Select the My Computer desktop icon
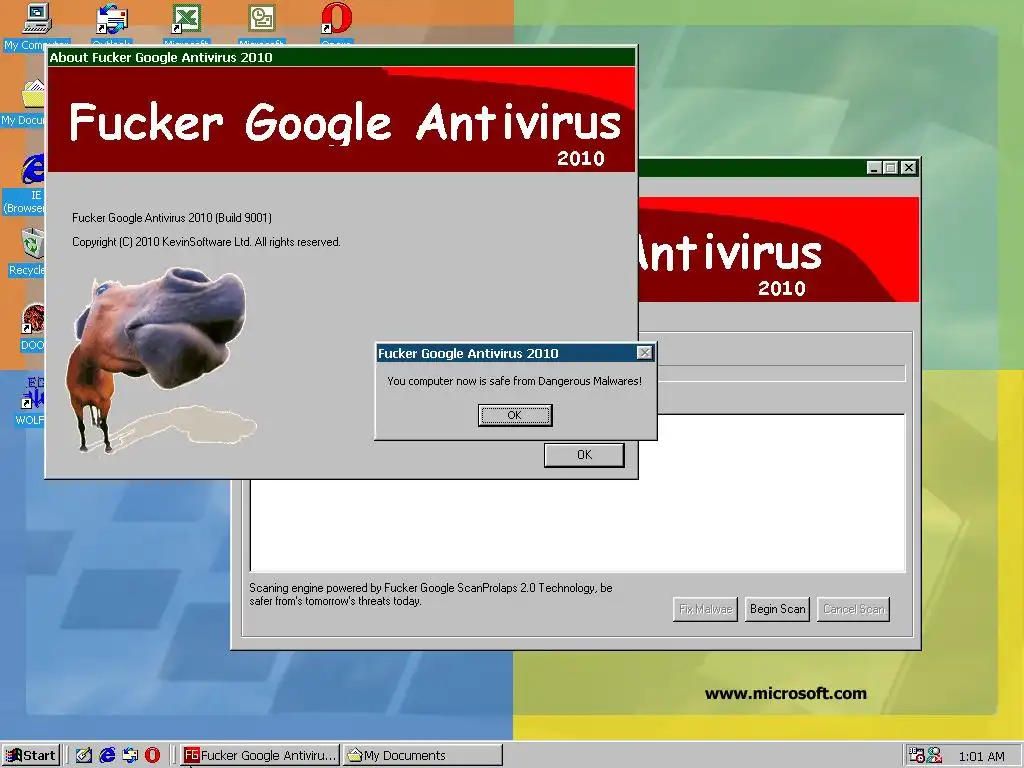 coord(36,26)
